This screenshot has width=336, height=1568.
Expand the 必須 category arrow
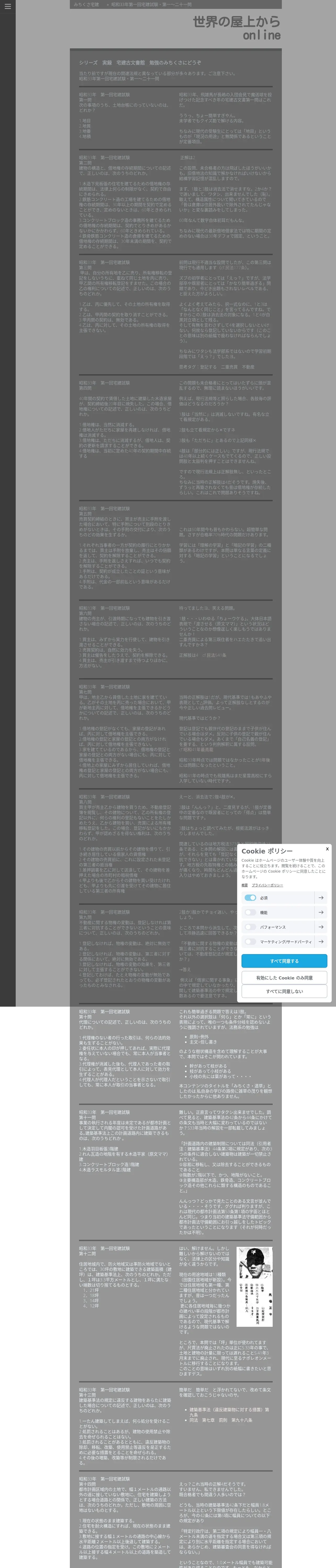[321, 898]
